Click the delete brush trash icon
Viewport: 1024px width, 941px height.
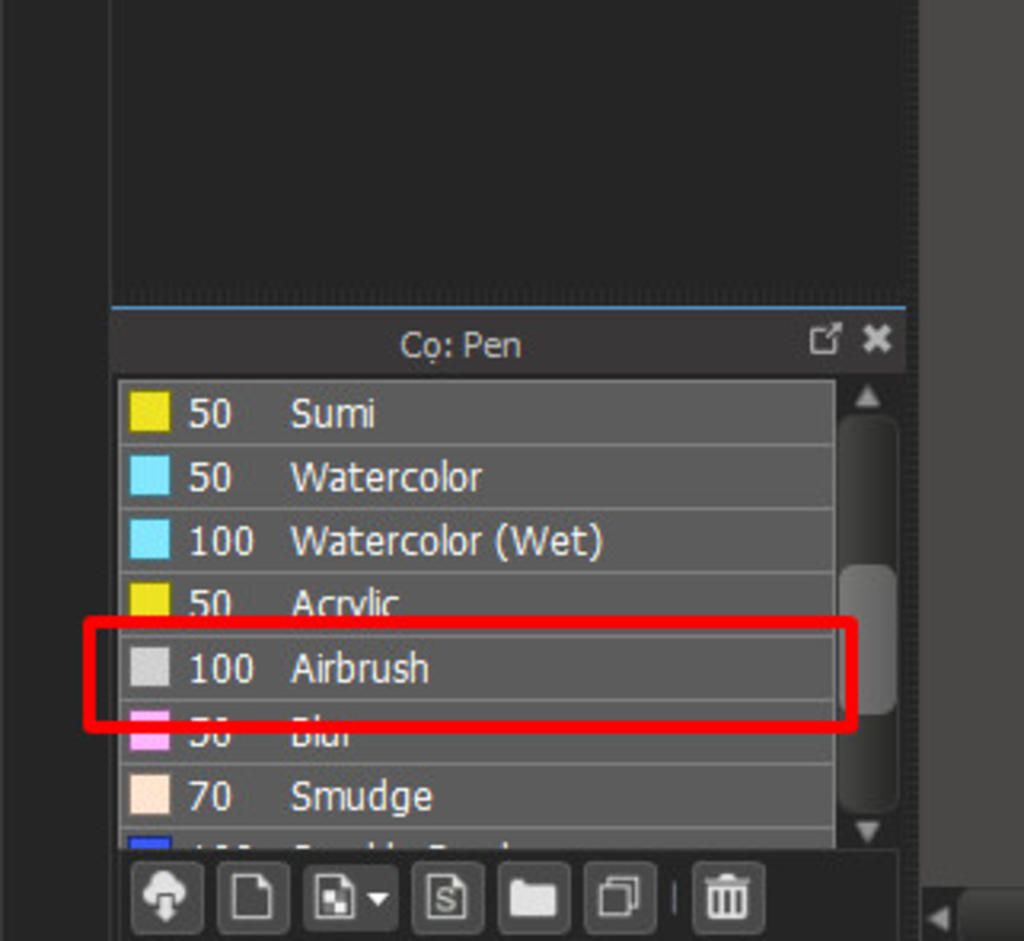(x=727, y=897)
